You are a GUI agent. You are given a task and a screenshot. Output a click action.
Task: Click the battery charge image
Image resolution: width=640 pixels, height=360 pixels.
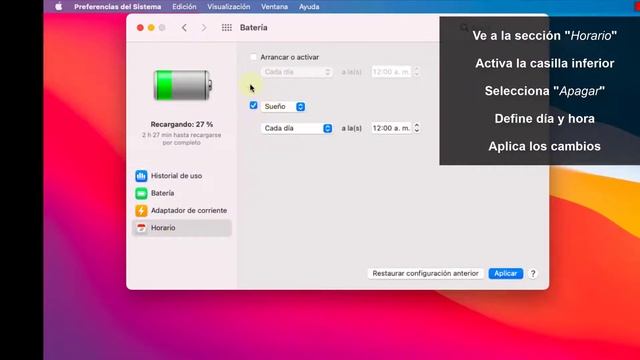[x=182, y=85]
